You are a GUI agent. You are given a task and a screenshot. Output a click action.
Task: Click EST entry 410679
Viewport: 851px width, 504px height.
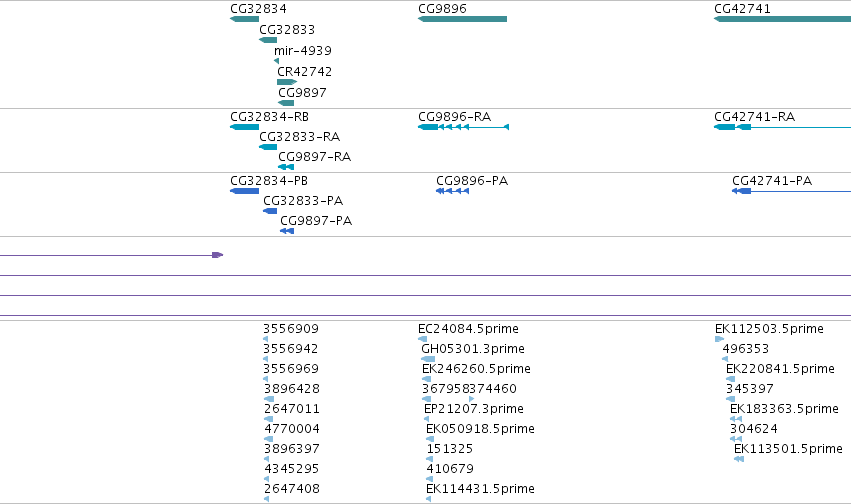450,469
